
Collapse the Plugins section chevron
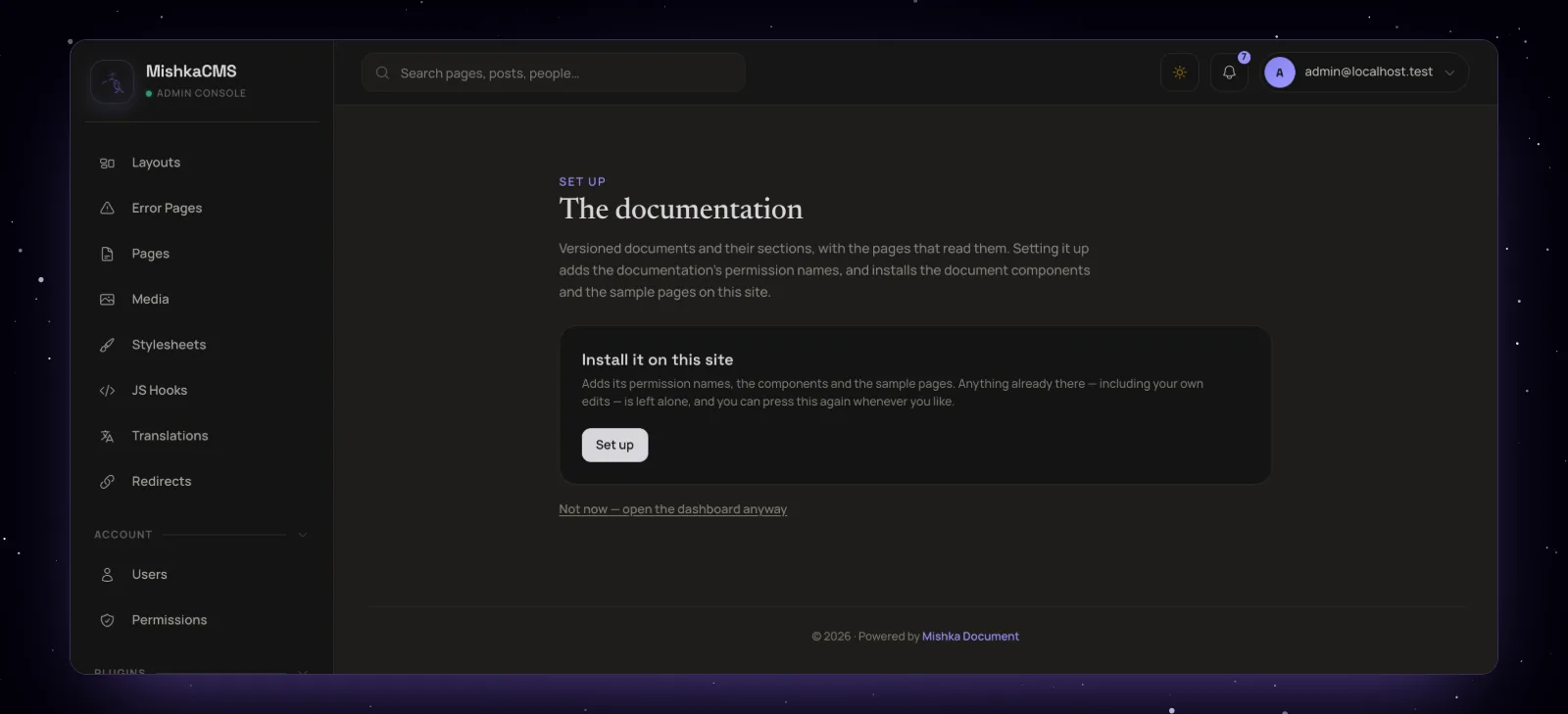tap(303, 671)
